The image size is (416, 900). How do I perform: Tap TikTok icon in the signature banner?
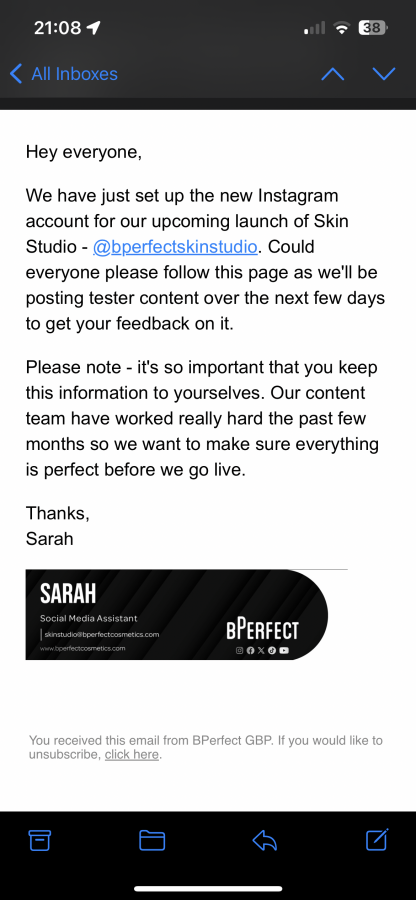(272, 650)
